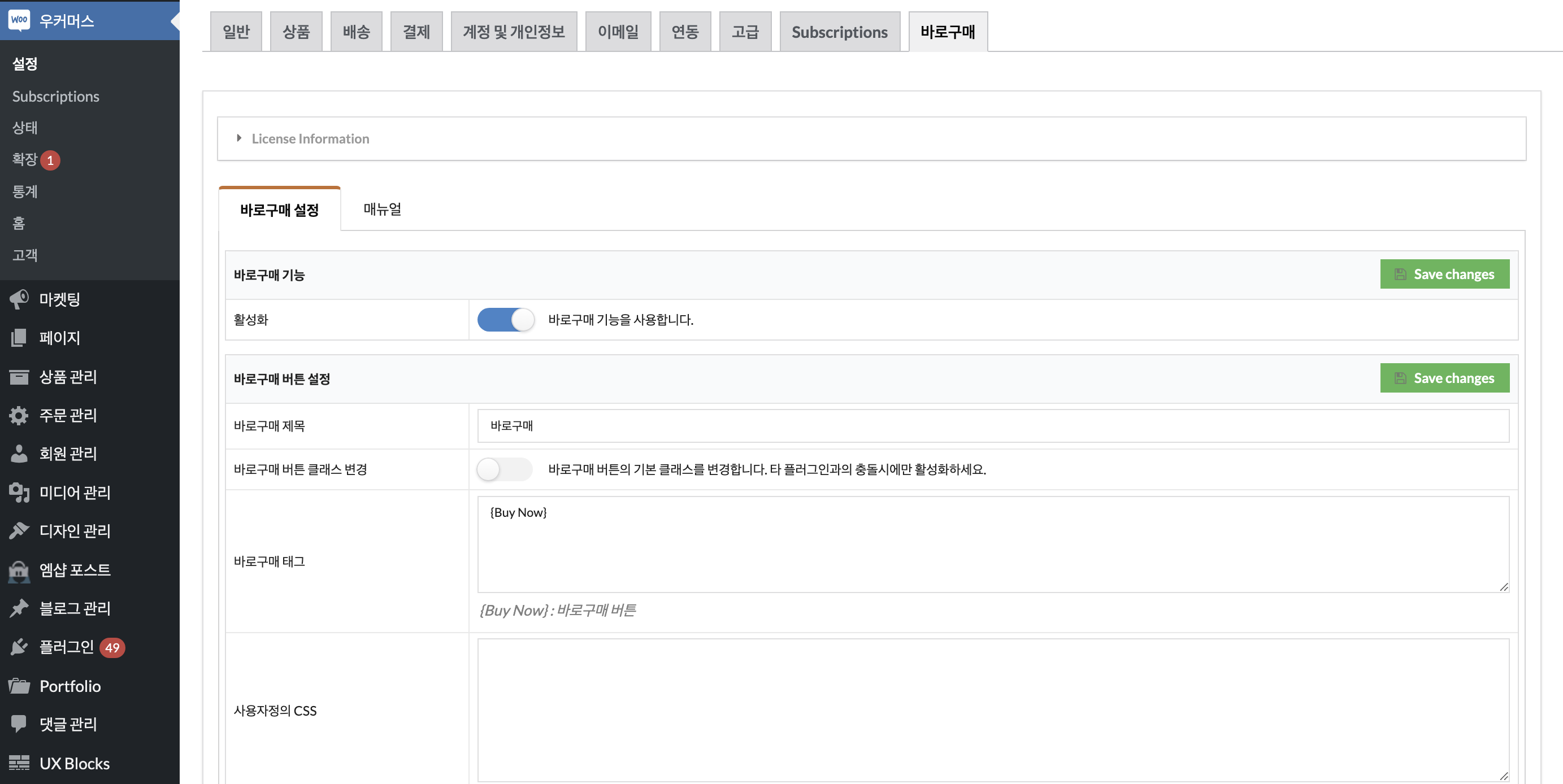
Task: Click the order management gear icon
Action: pos(19,415)
